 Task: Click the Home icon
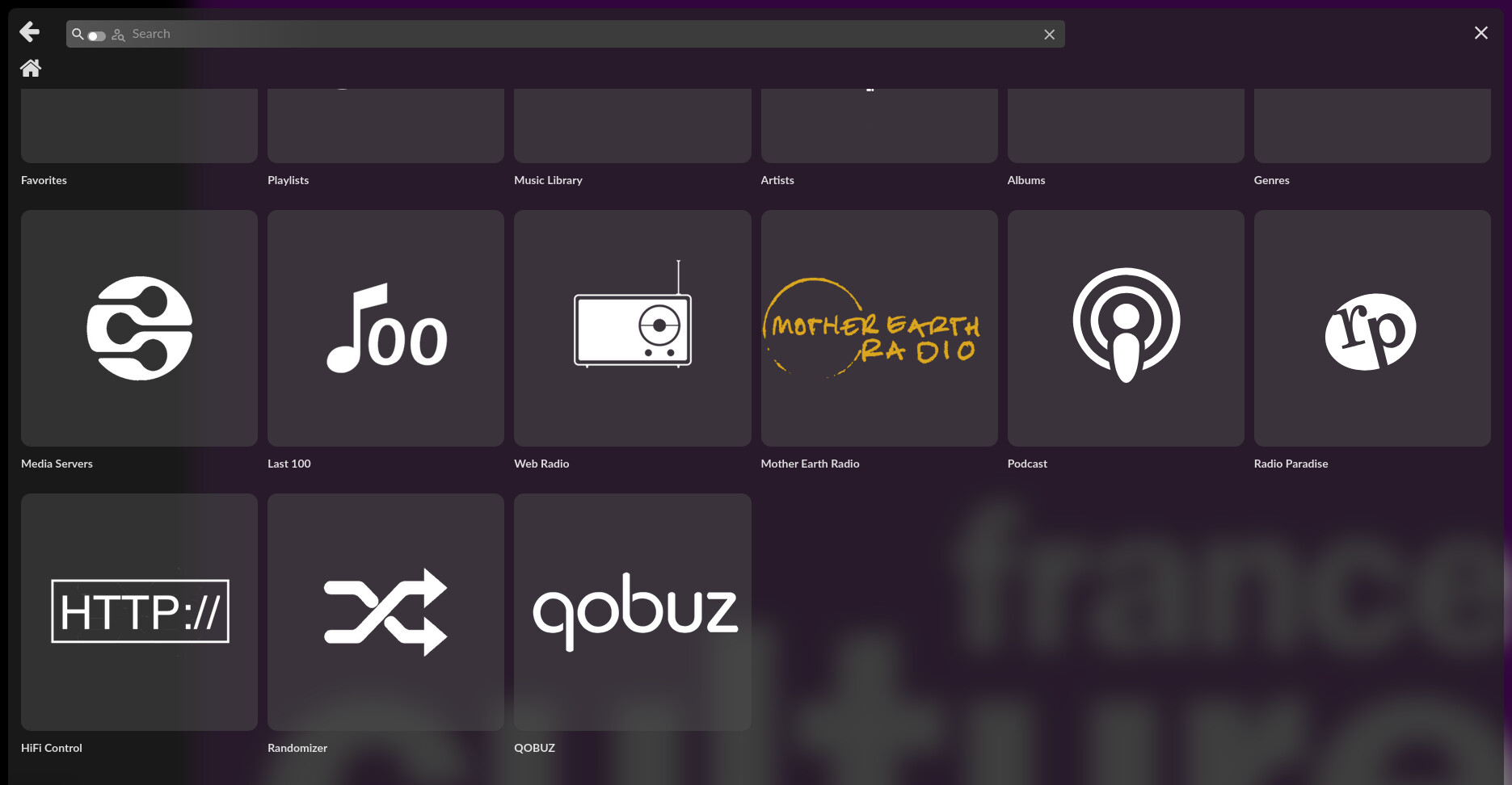tap(31, 69)
